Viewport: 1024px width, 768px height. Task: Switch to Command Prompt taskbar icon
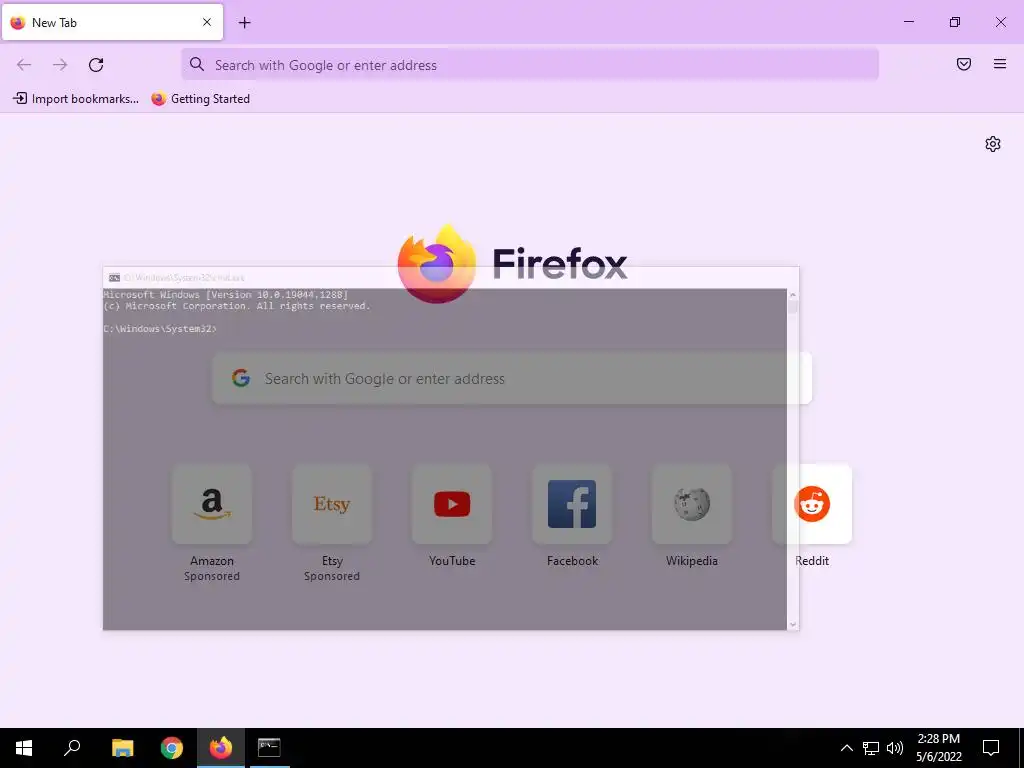tap(269, 748)
